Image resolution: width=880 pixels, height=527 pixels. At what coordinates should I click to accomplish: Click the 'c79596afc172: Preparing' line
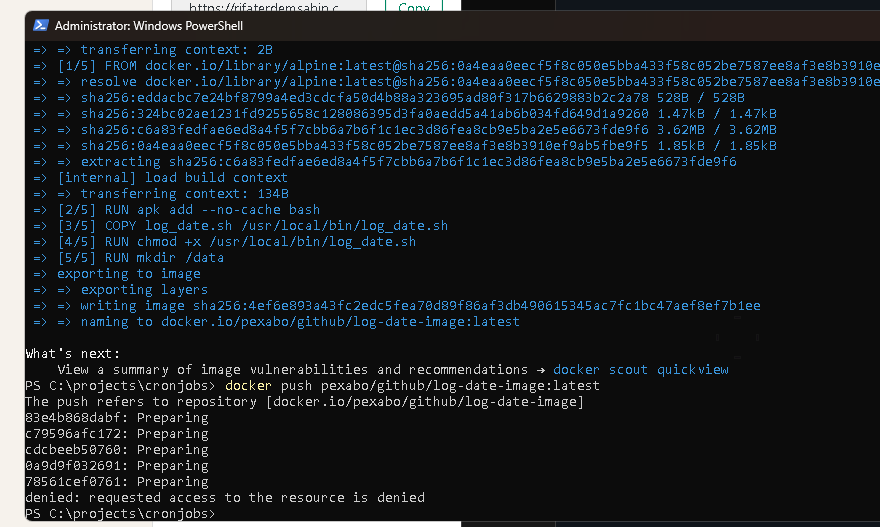[x=117, y=434]
